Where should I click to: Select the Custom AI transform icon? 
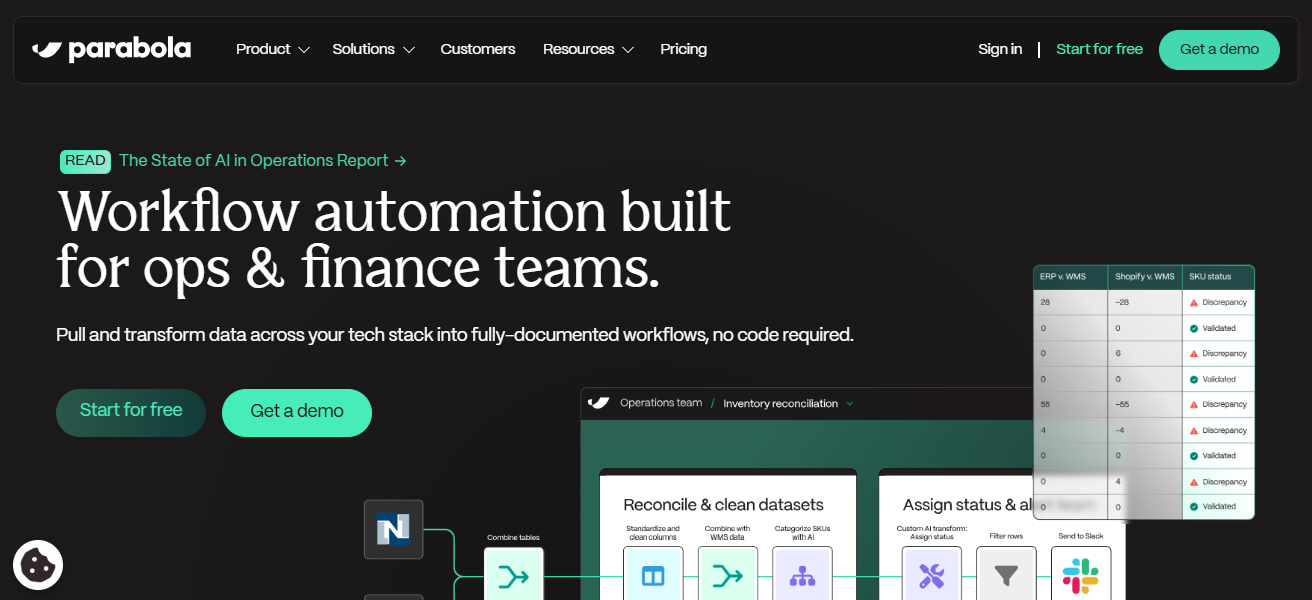(931, 575)
